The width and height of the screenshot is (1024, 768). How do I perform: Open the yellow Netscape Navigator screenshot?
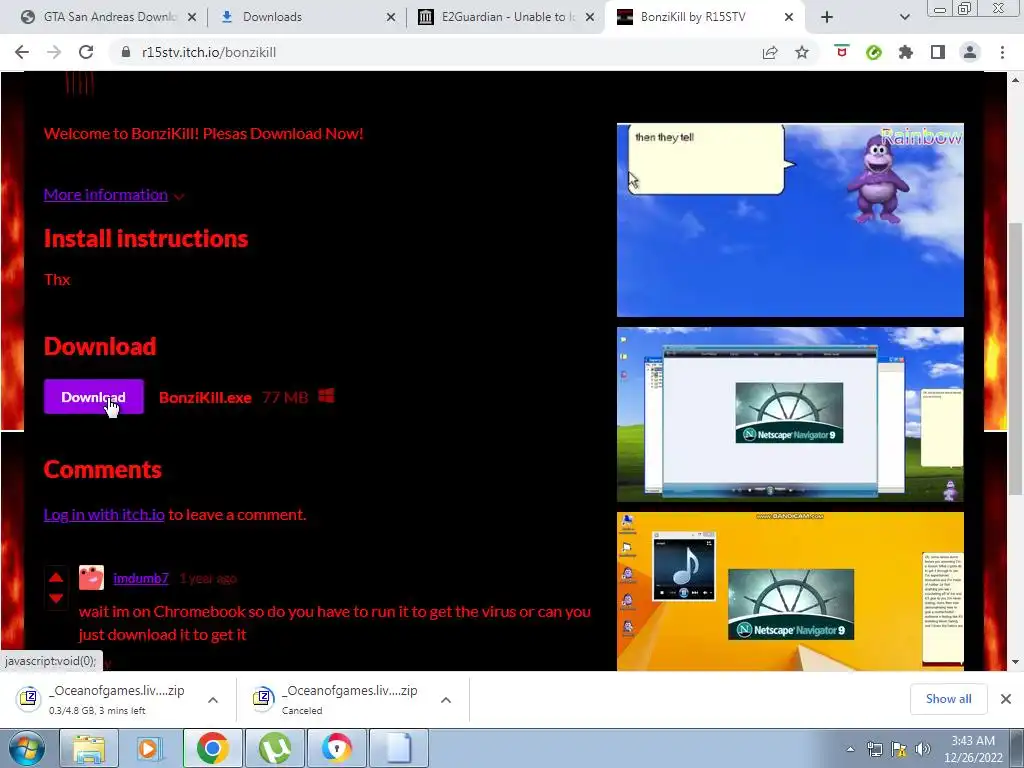[790, 591]
